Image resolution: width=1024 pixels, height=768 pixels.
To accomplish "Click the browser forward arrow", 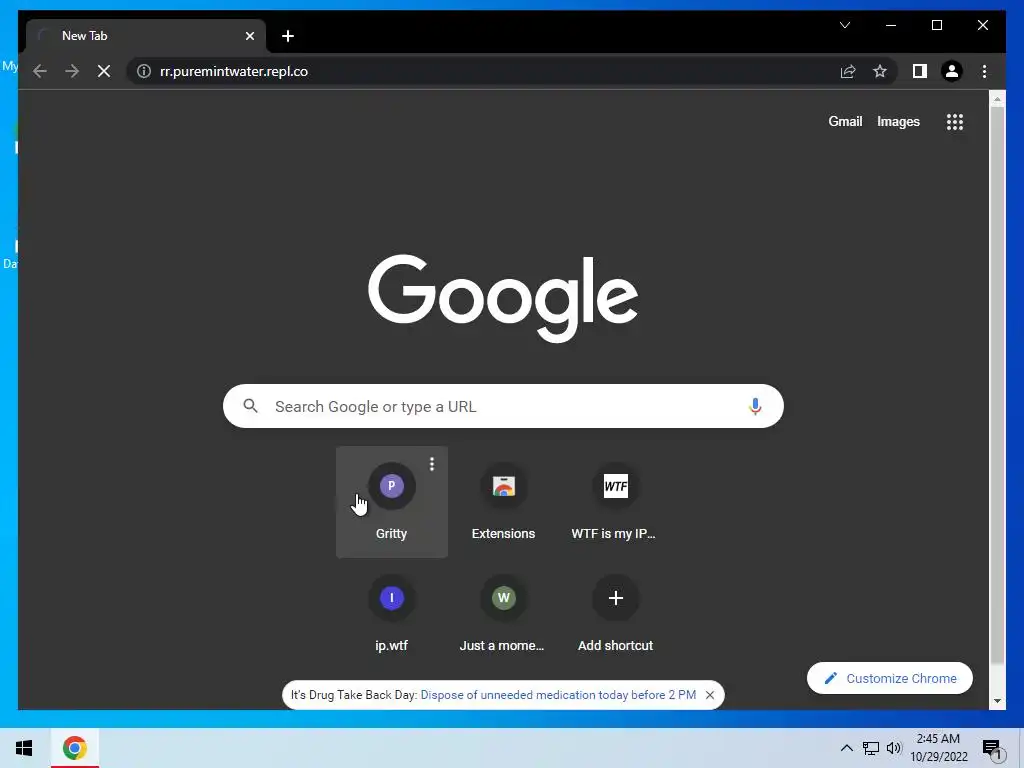I will pyautogui.click(x=72, y=71).
